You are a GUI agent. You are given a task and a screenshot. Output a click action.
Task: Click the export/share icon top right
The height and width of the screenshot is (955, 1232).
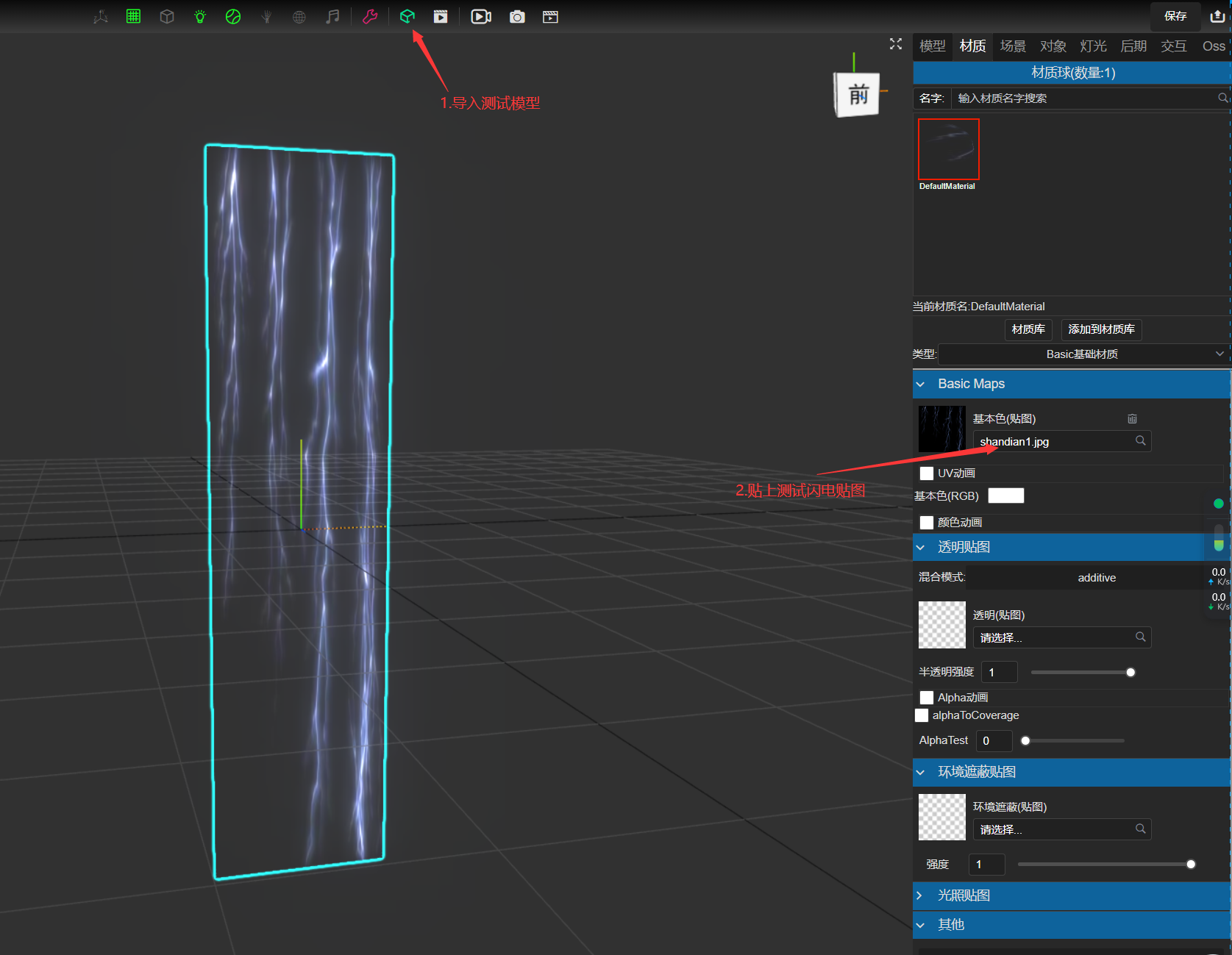tap(1217, 16)
